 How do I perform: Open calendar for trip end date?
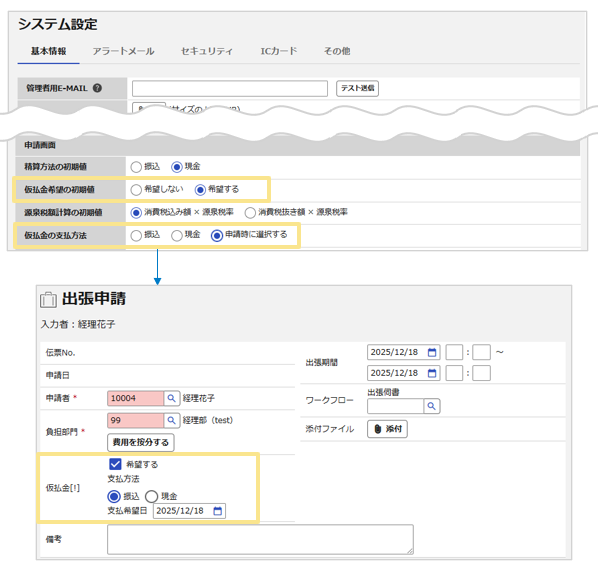tap(432, 373)
